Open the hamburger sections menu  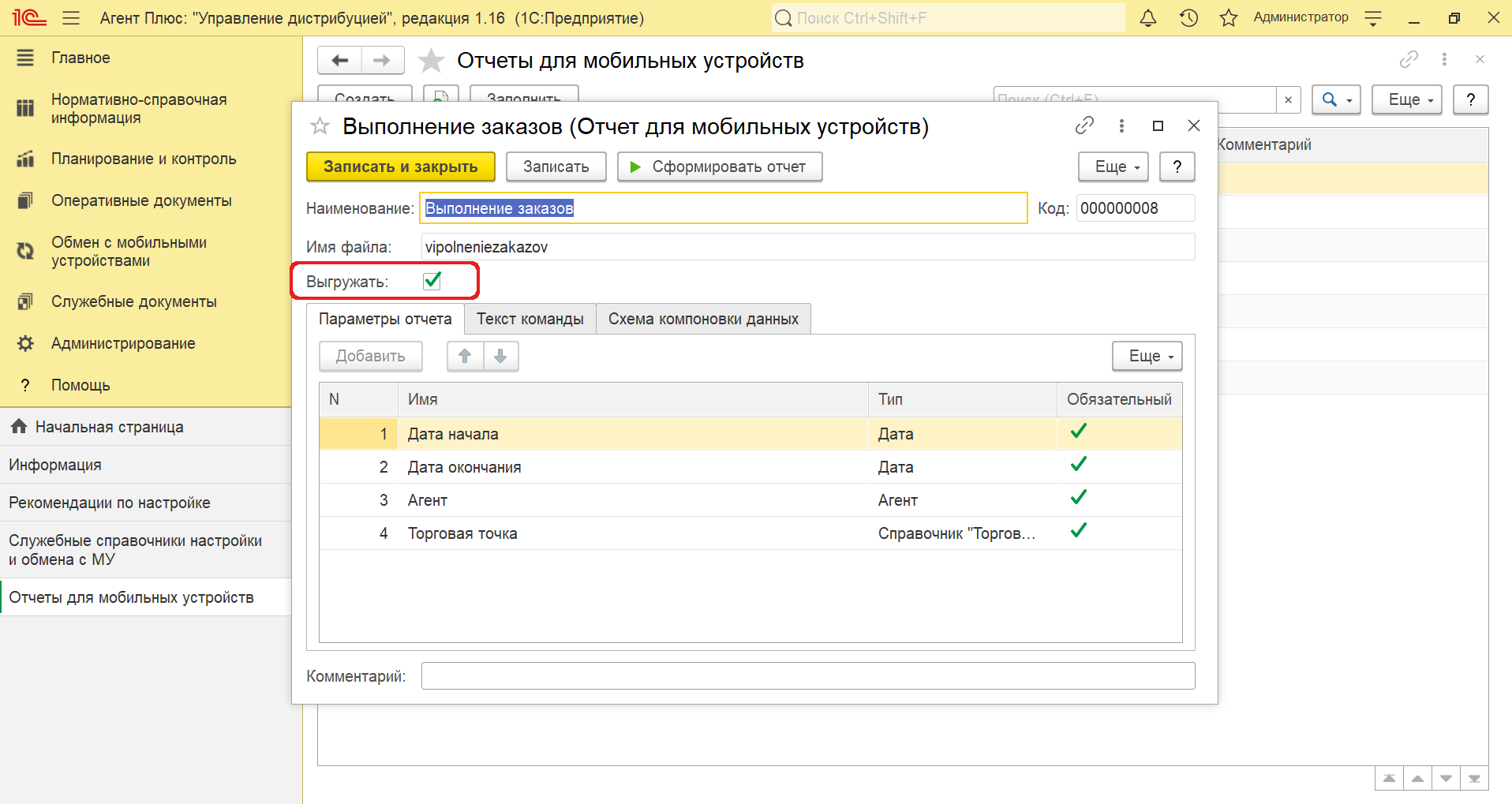(71, 18)
